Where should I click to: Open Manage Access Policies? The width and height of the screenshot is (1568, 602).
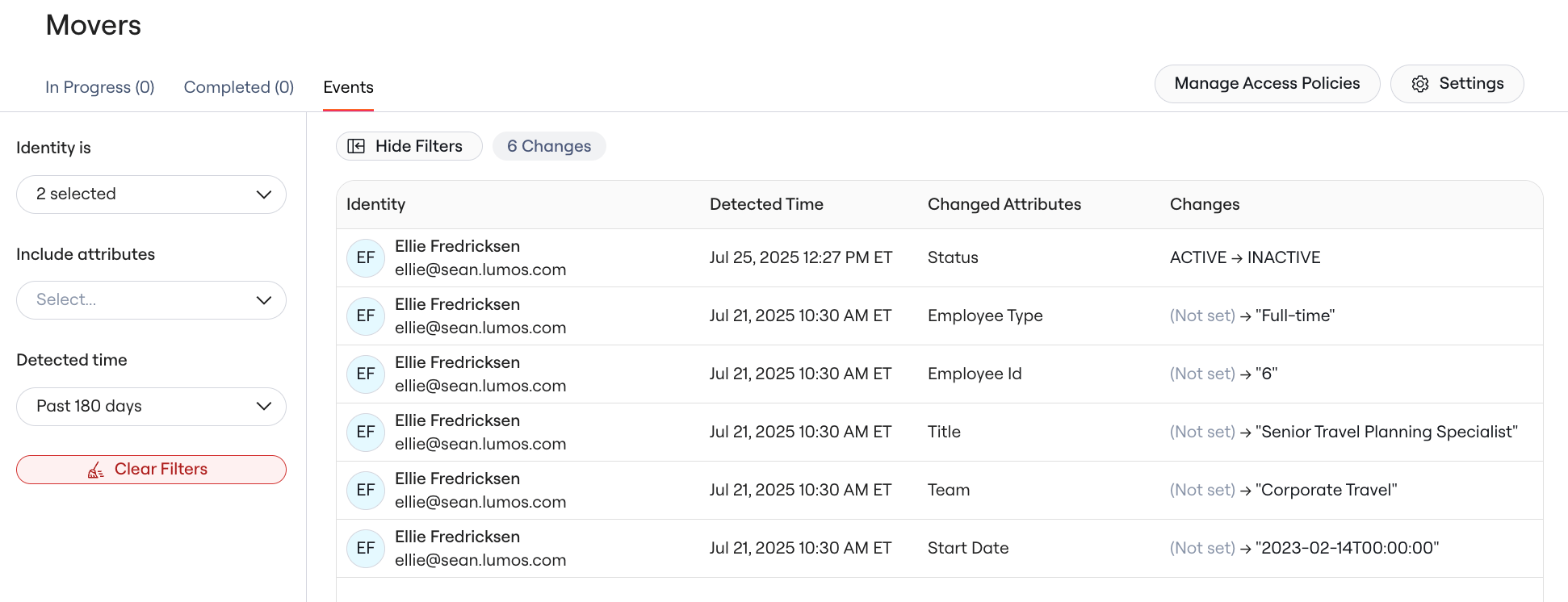1267,84
